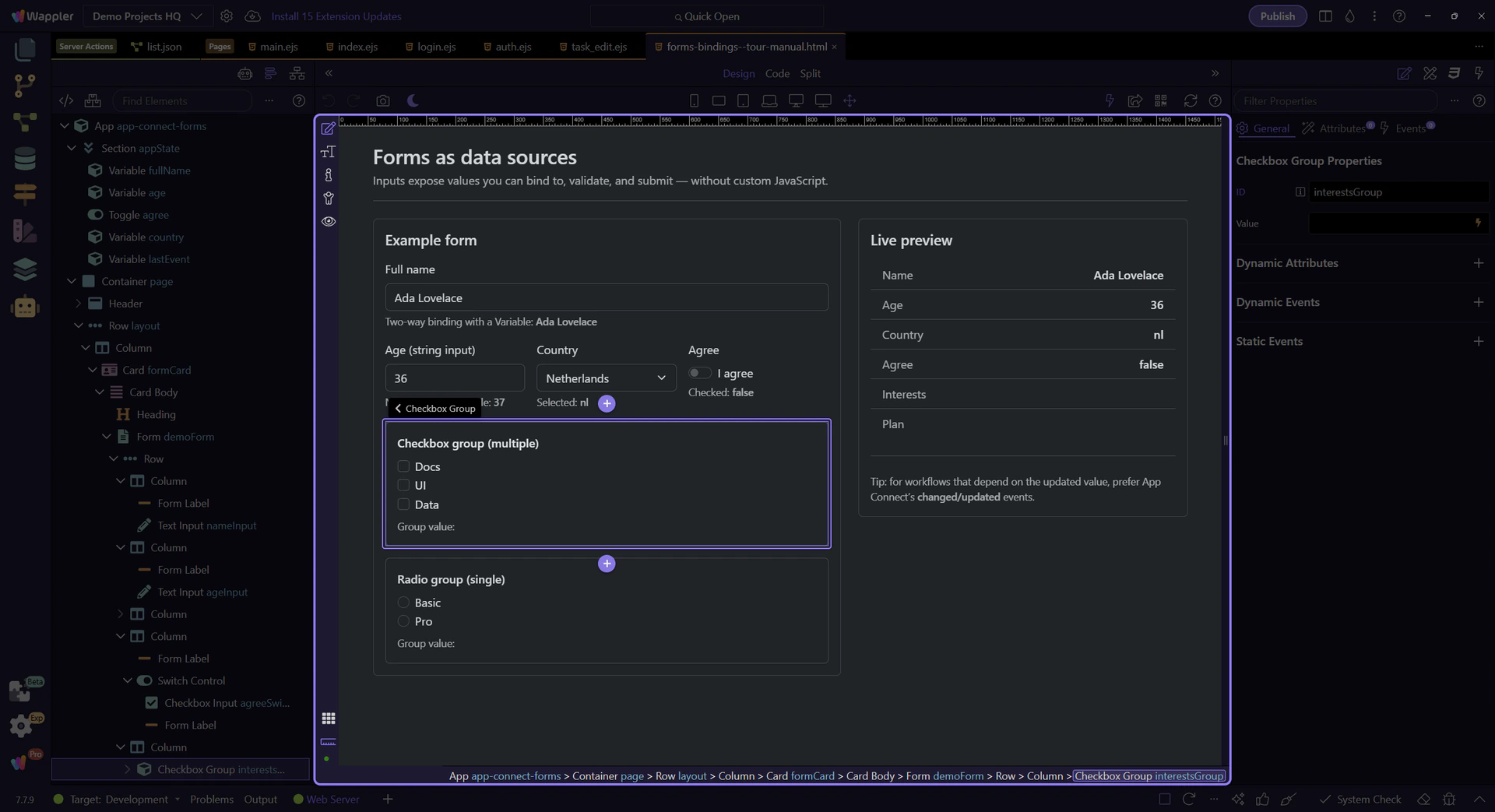Screen dimensions: 1495x812
Task: Open the Database Manager in left sidebar
Action: [x=25, y=159]
